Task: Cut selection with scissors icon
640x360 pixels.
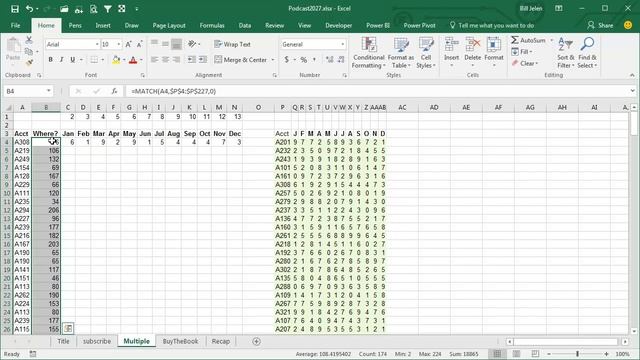Action: pos(29,40)
